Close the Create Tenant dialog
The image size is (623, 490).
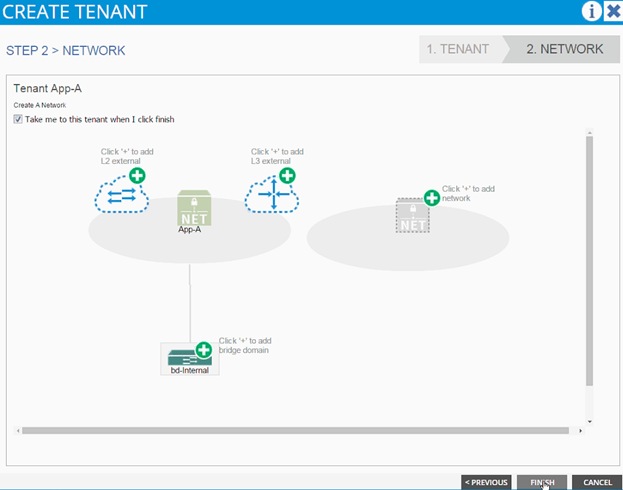613,11
